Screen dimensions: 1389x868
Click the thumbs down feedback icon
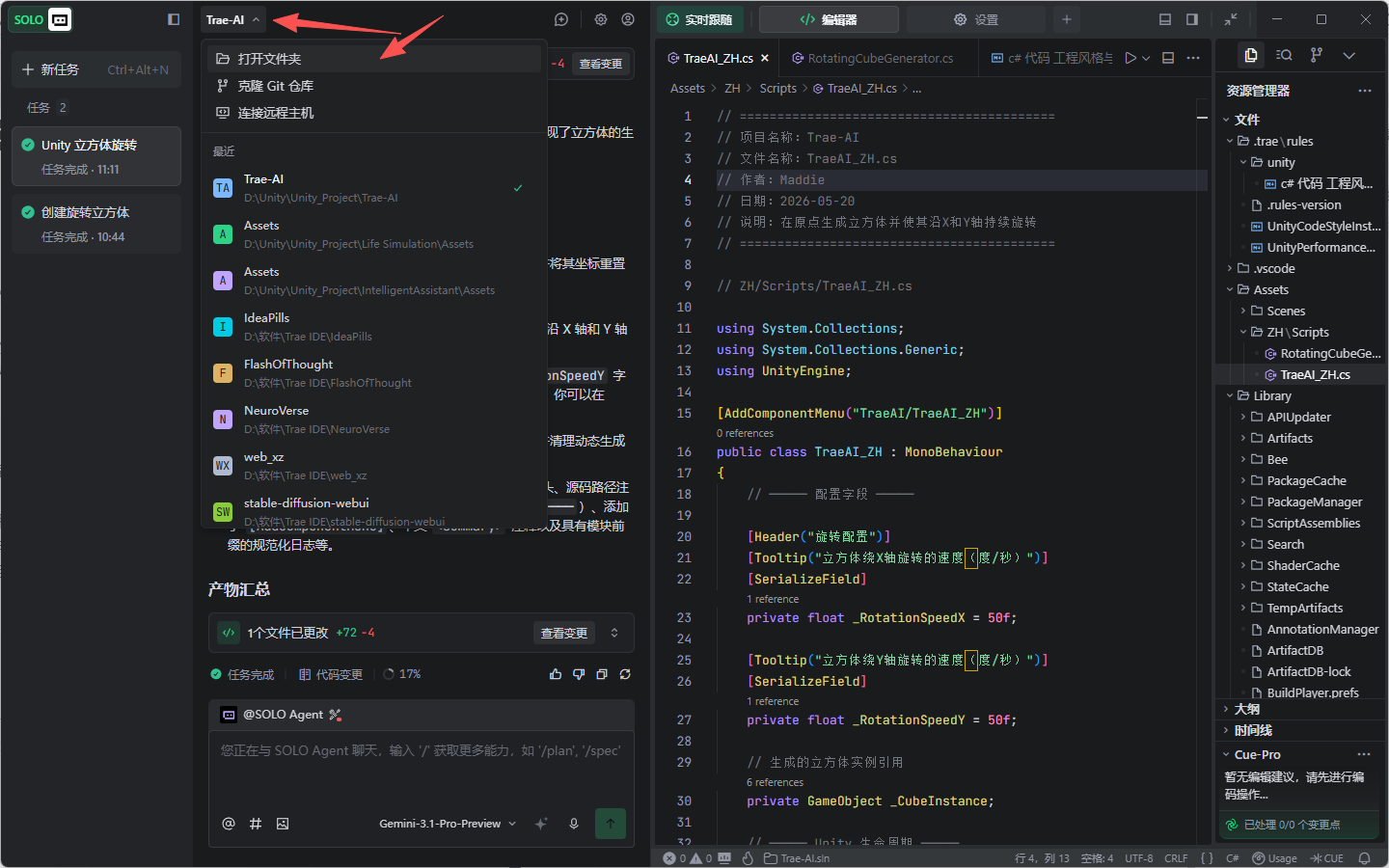click(x=579, y=674)
